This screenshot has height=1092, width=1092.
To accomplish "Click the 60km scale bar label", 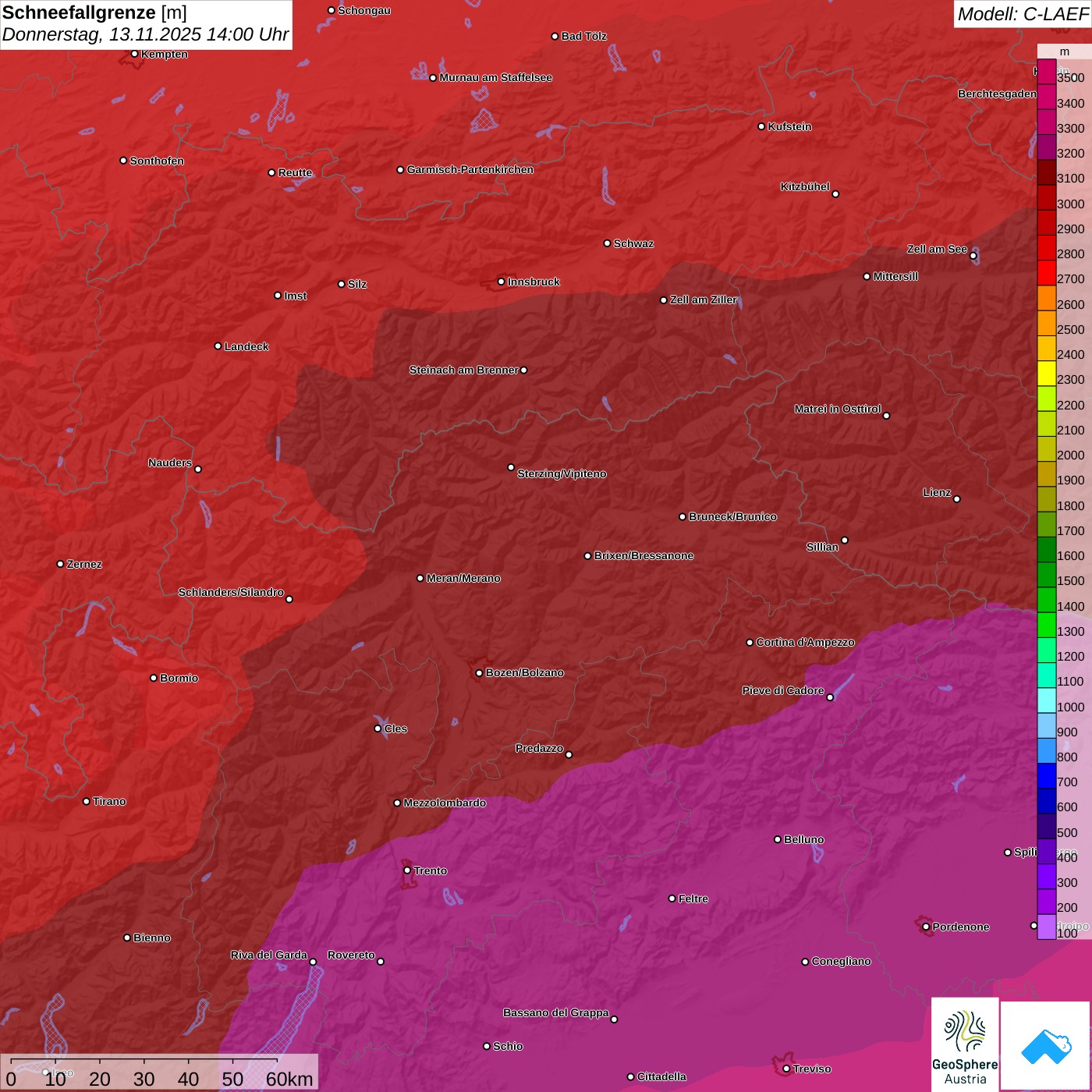I will pos(289,1079).
